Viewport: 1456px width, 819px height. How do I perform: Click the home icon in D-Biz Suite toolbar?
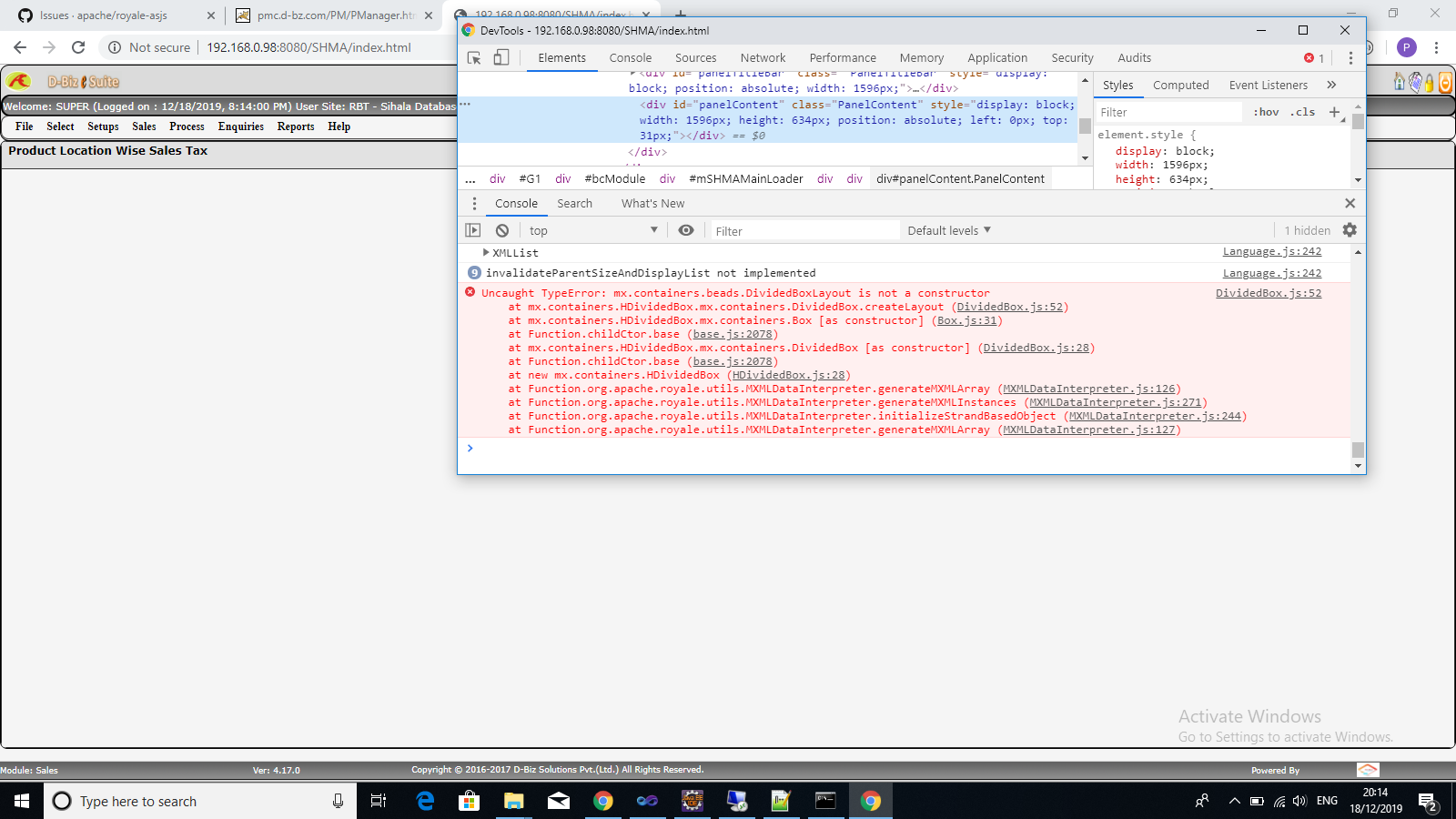1399,83
